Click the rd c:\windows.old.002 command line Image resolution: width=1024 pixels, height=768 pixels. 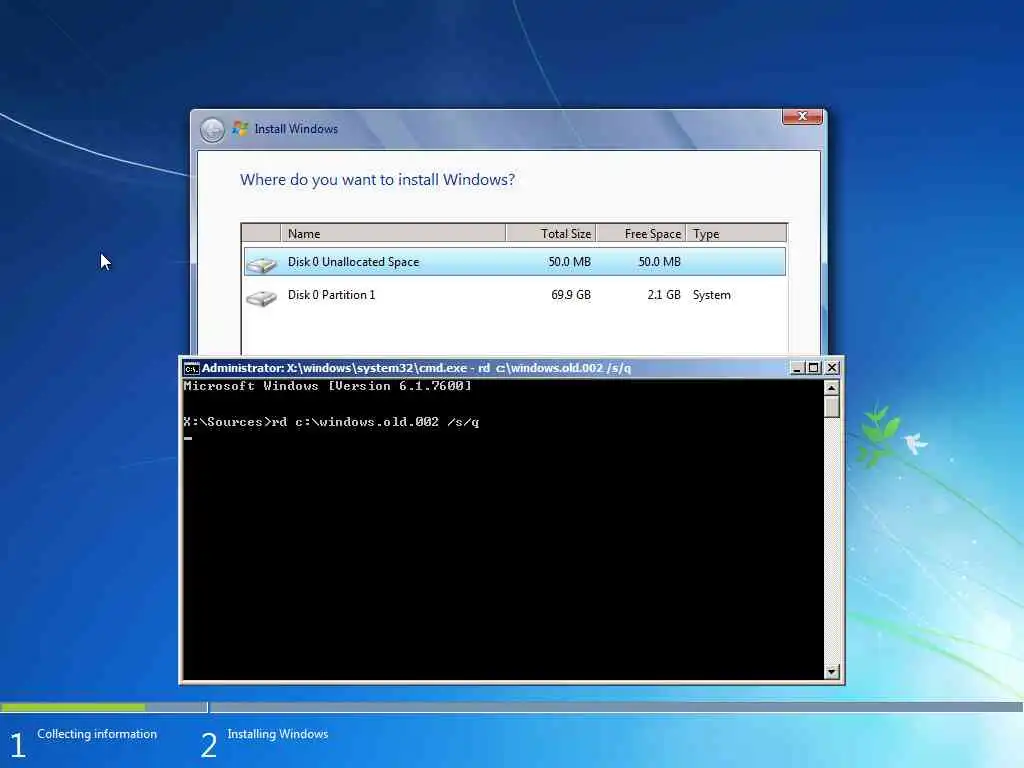(x=332, y=422)
